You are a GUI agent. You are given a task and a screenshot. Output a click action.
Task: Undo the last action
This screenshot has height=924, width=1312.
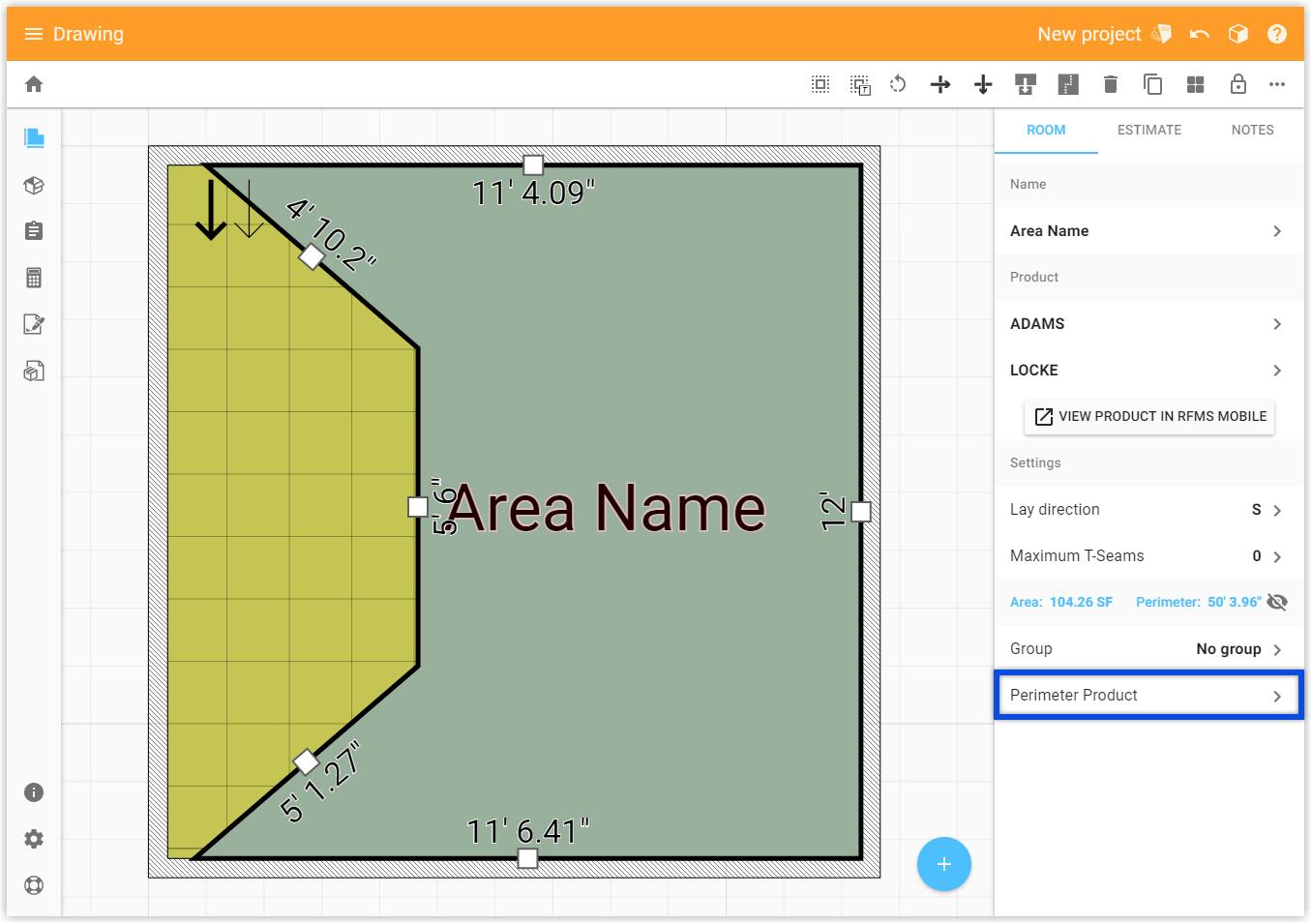tap(1200, 34)
